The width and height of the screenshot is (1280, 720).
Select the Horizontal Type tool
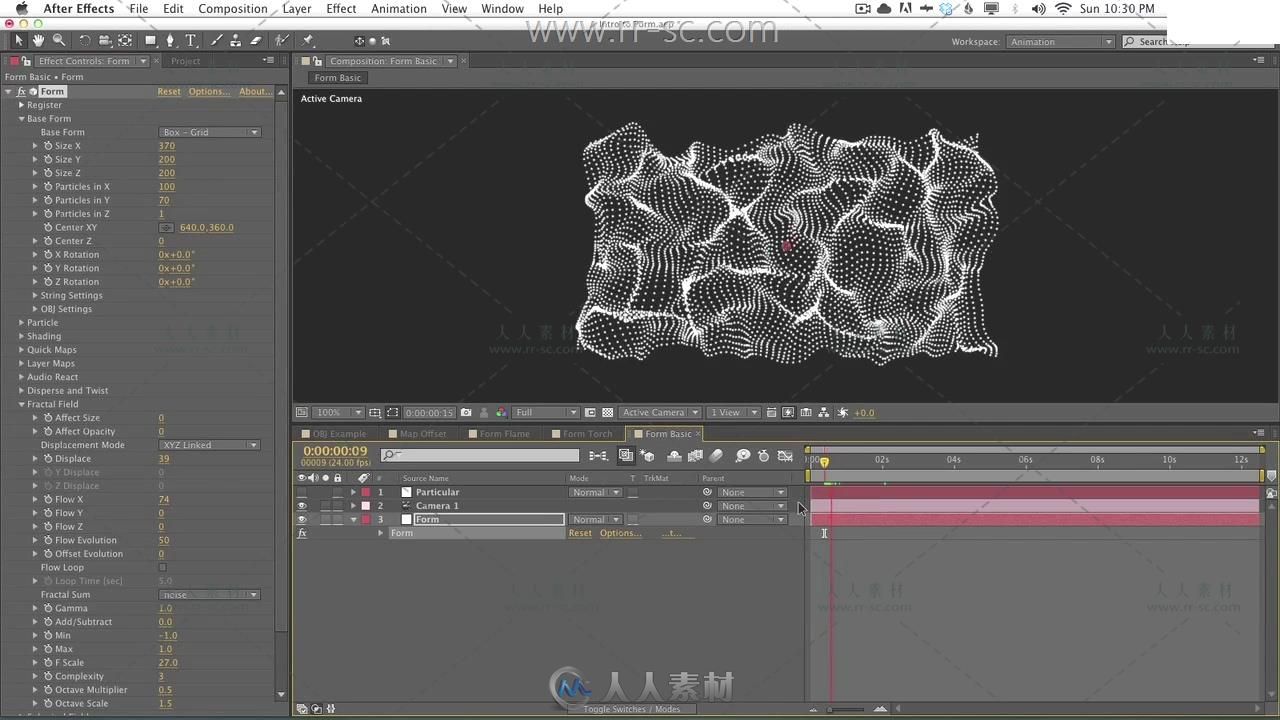(191, 41)
